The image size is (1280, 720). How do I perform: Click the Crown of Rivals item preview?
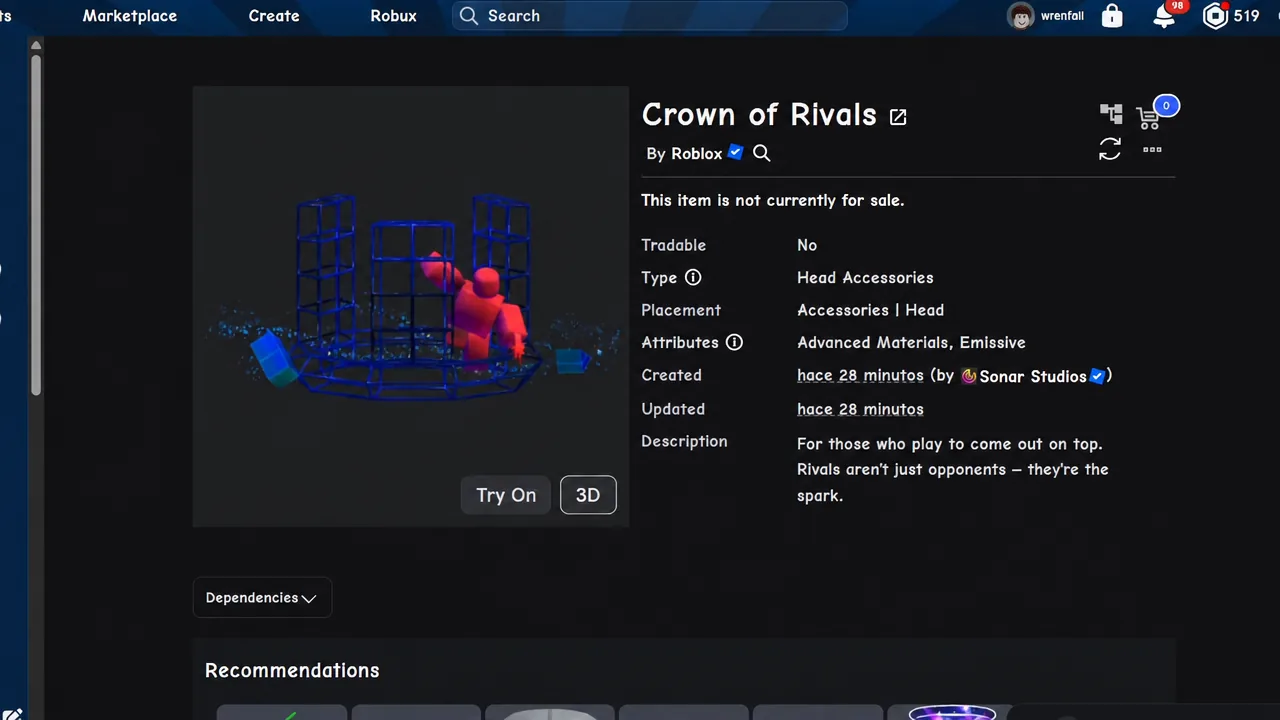tap(411, 306)
